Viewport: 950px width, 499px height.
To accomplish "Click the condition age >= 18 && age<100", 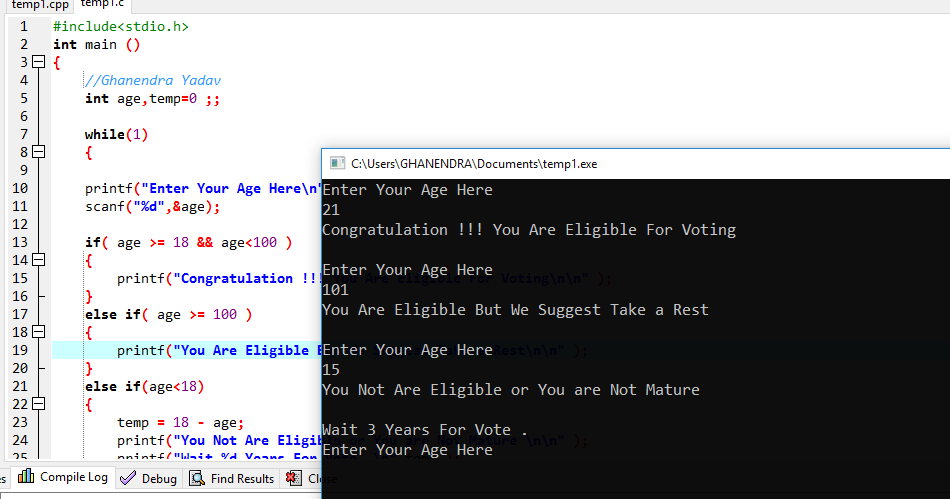I will [196, 243].
